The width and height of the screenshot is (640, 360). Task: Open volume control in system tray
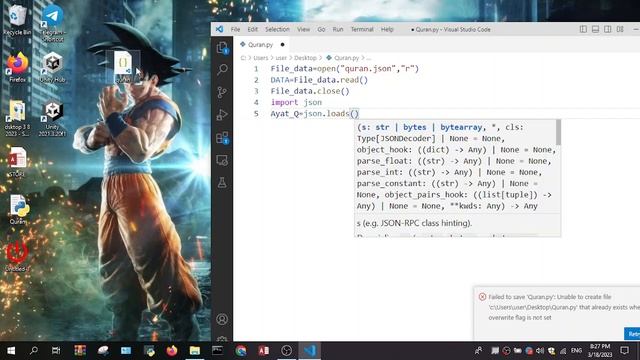(540, 351)
